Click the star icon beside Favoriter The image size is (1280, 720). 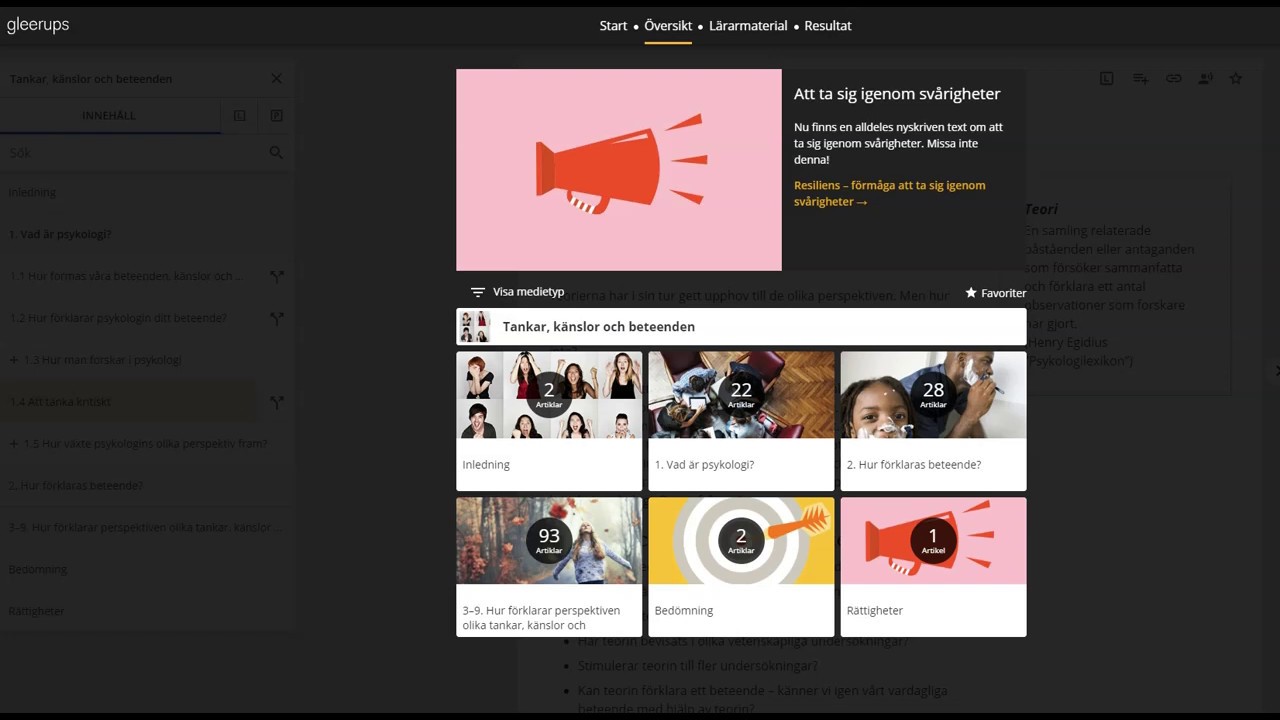[x=971, y=293]
